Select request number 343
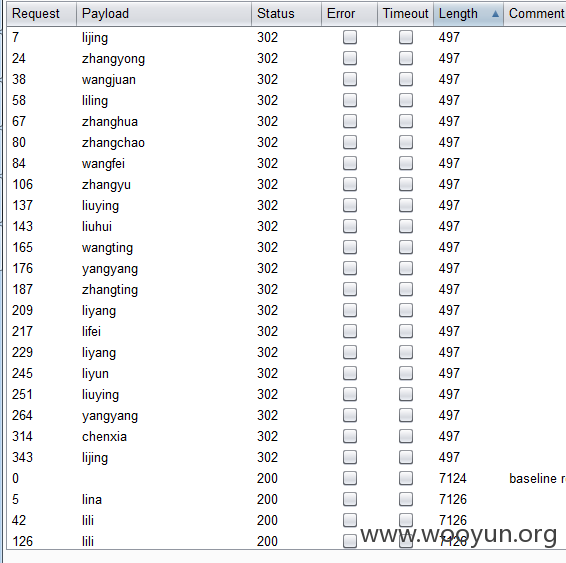 point(22,457)
